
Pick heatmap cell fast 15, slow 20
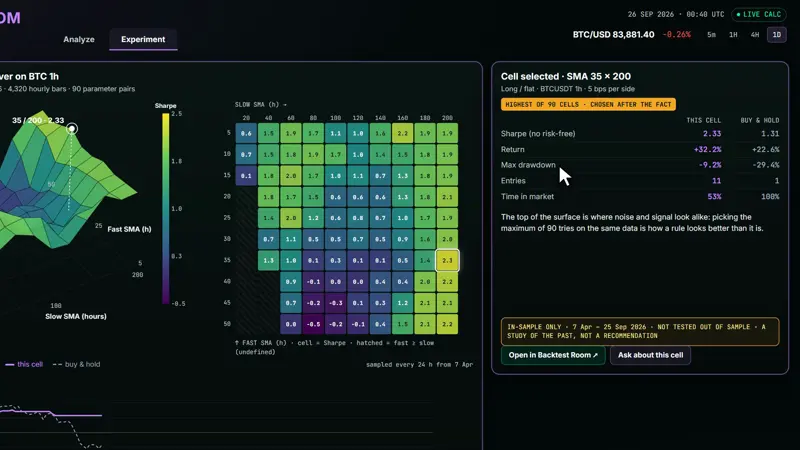(246, 176)
